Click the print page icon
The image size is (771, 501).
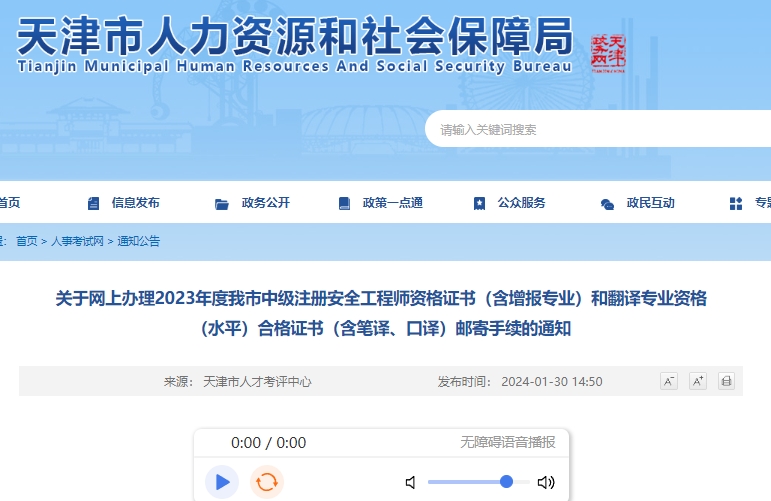pos(726,381)
